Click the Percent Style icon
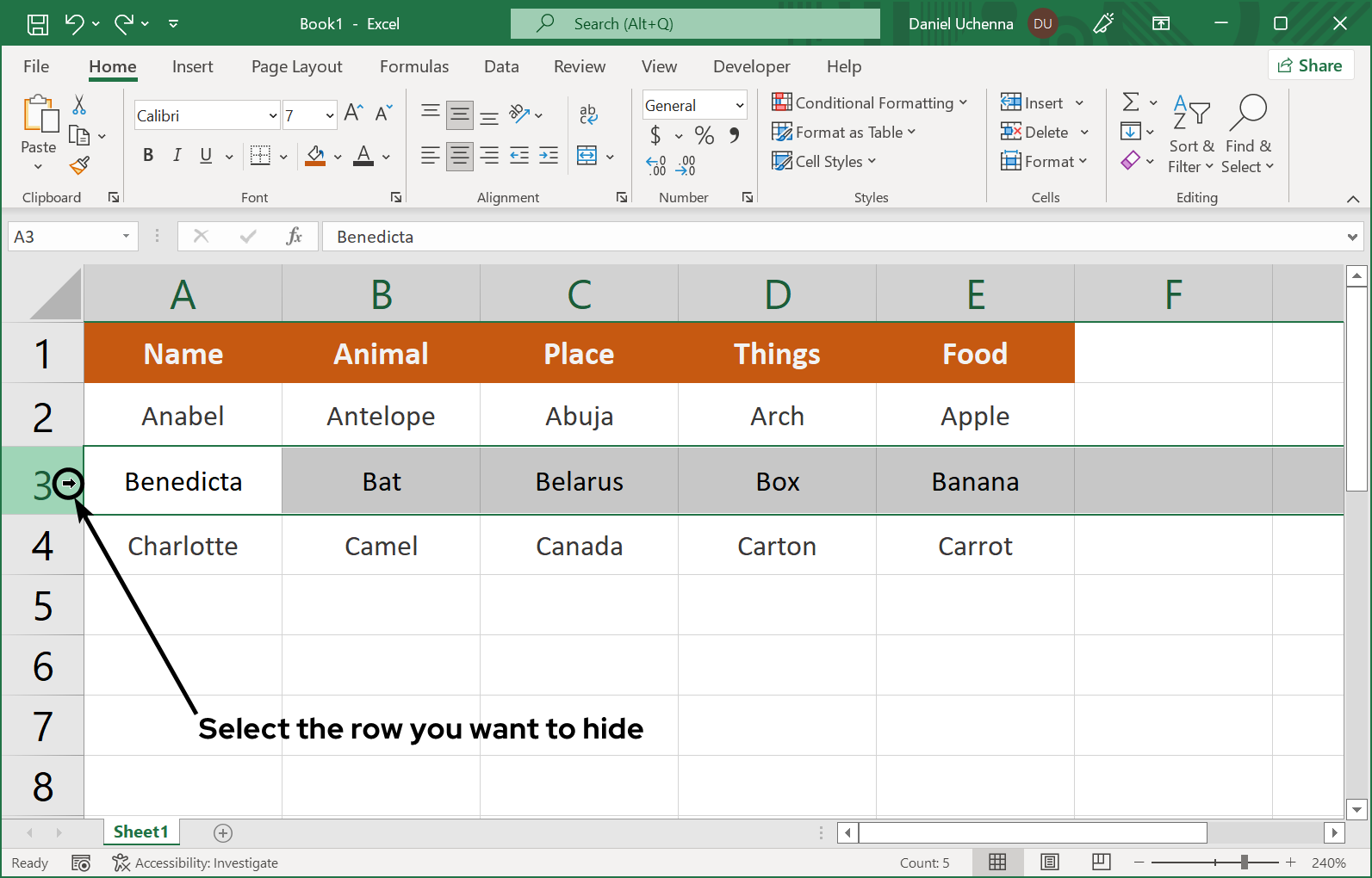Viewport: 1372px width, 878px height. pos(704,135)
